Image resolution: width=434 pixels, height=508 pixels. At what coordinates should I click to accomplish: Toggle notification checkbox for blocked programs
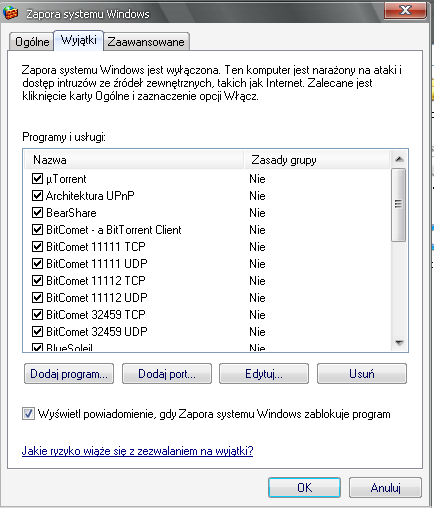(x=28, y=414)
